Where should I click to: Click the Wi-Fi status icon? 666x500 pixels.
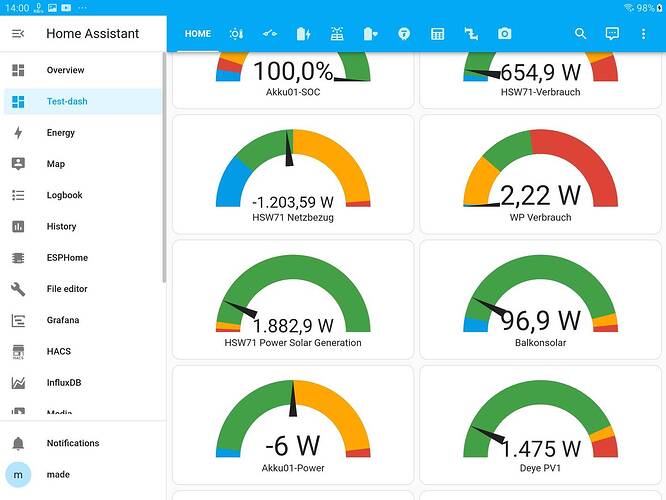(x=629, y=8)
